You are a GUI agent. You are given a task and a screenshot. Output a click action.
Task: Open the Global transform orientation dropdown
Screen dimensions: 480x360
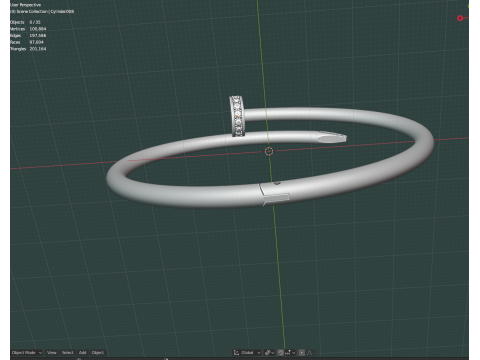click(247, 352)
